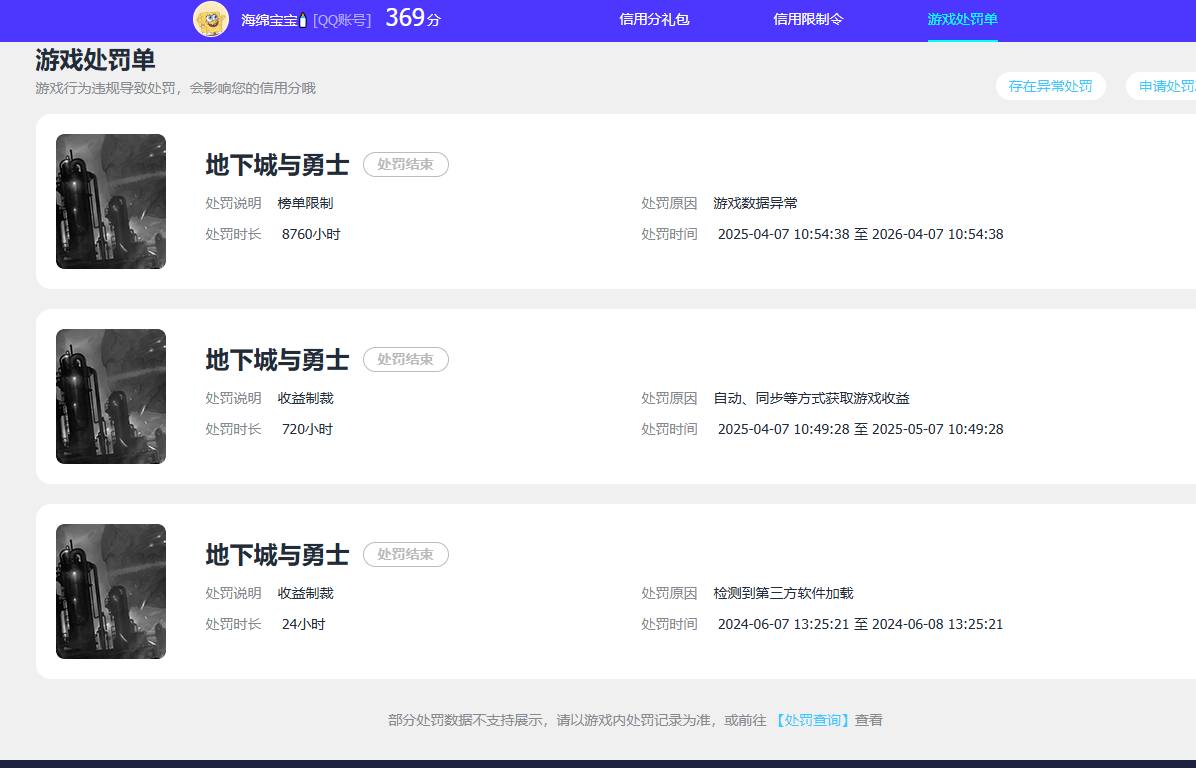
Task: Open the third 地下城与勇士 game thumbnail
Action: click(110, 591)
